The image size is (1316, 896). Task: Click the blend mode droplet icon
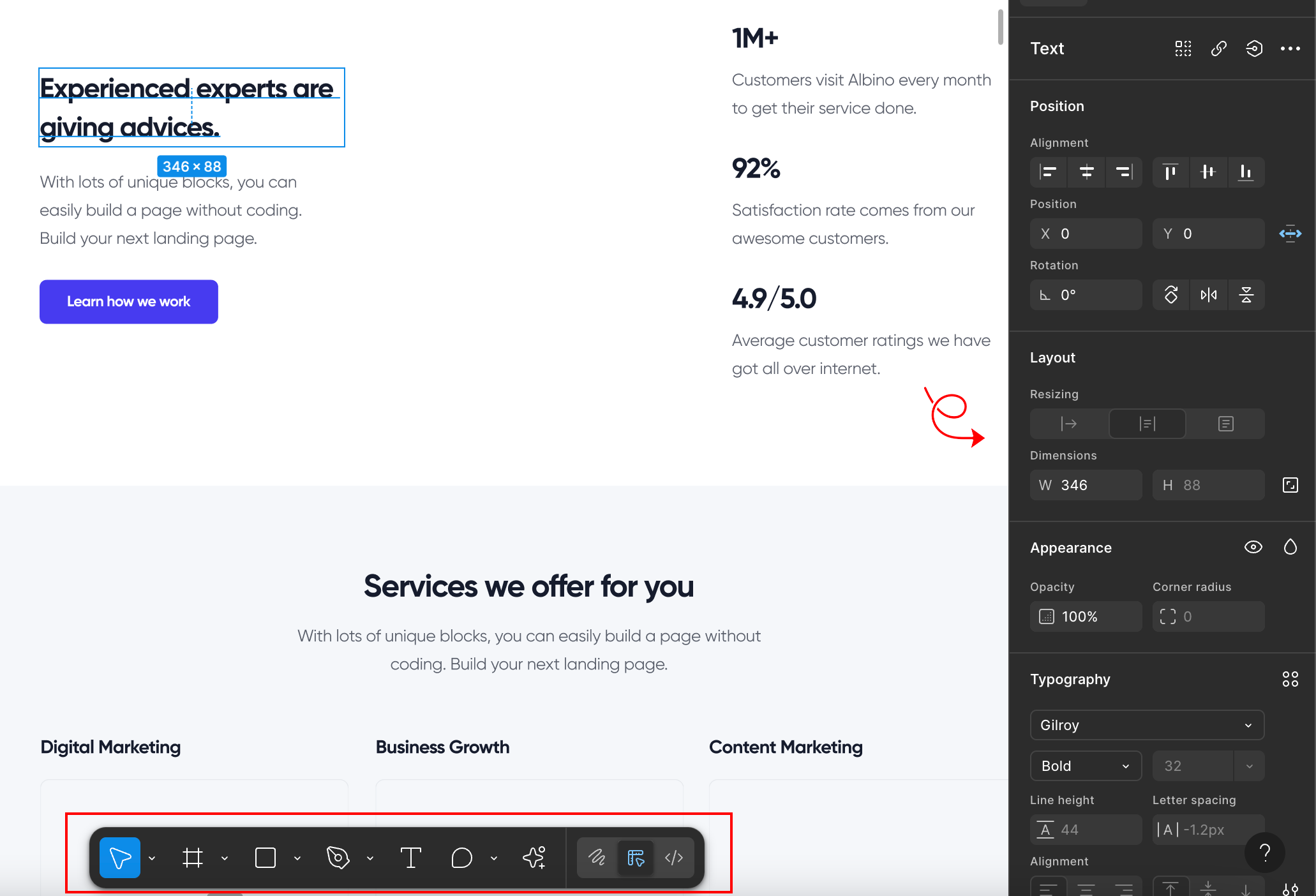(x=1290, y=548)
